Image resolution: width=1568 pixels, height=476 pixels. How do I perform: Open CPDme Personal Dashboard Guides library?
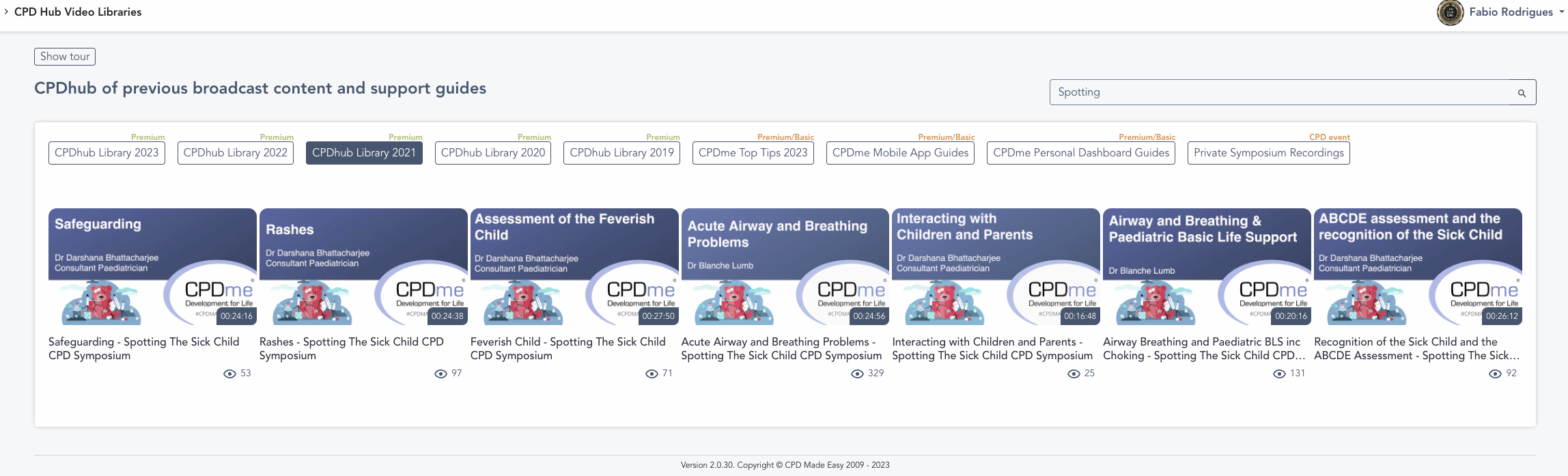click(1081, 153)
